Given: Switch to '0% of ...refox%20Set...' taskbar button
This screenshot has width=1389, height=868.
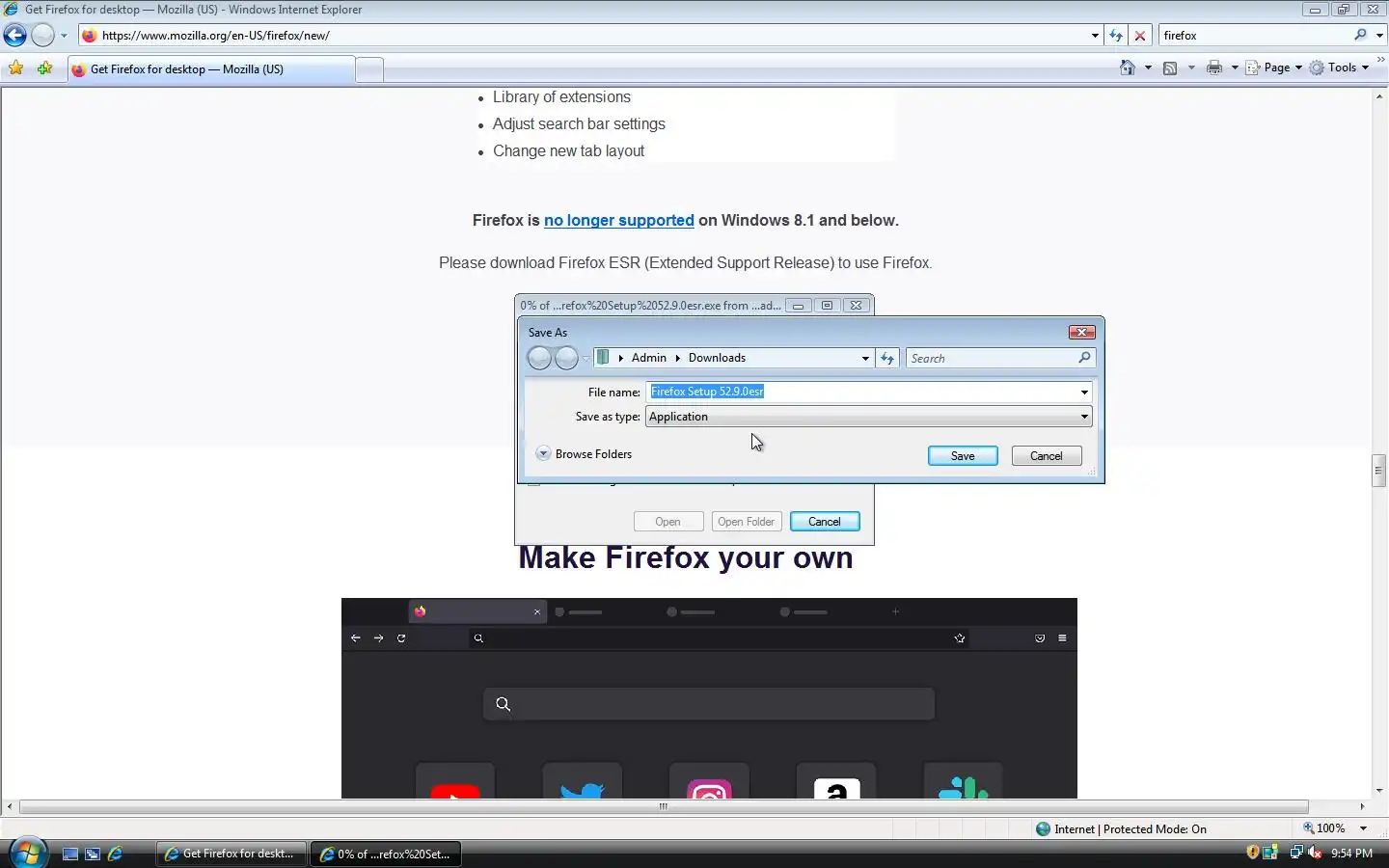Looking at the screenshot, I should pos(386,854).
